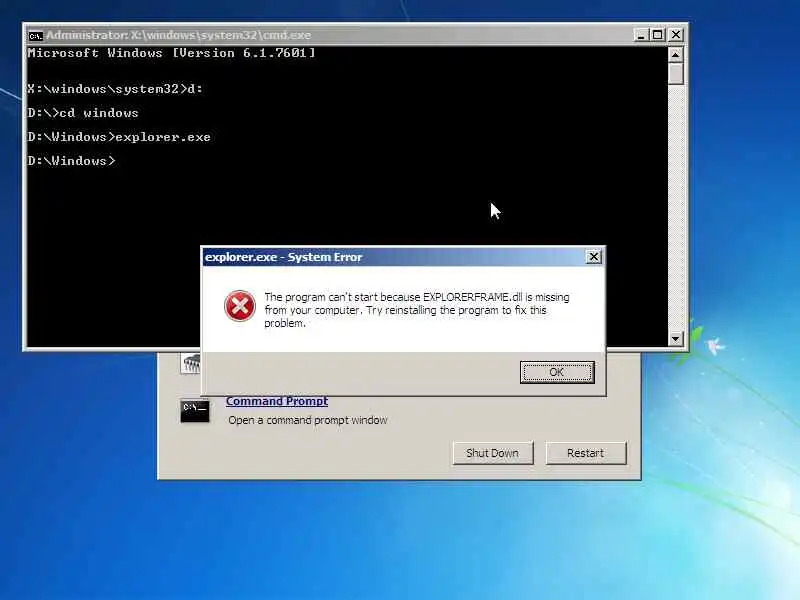
Task: Click the cmd scrollbar up arrow
Action: tap(676, 54)
